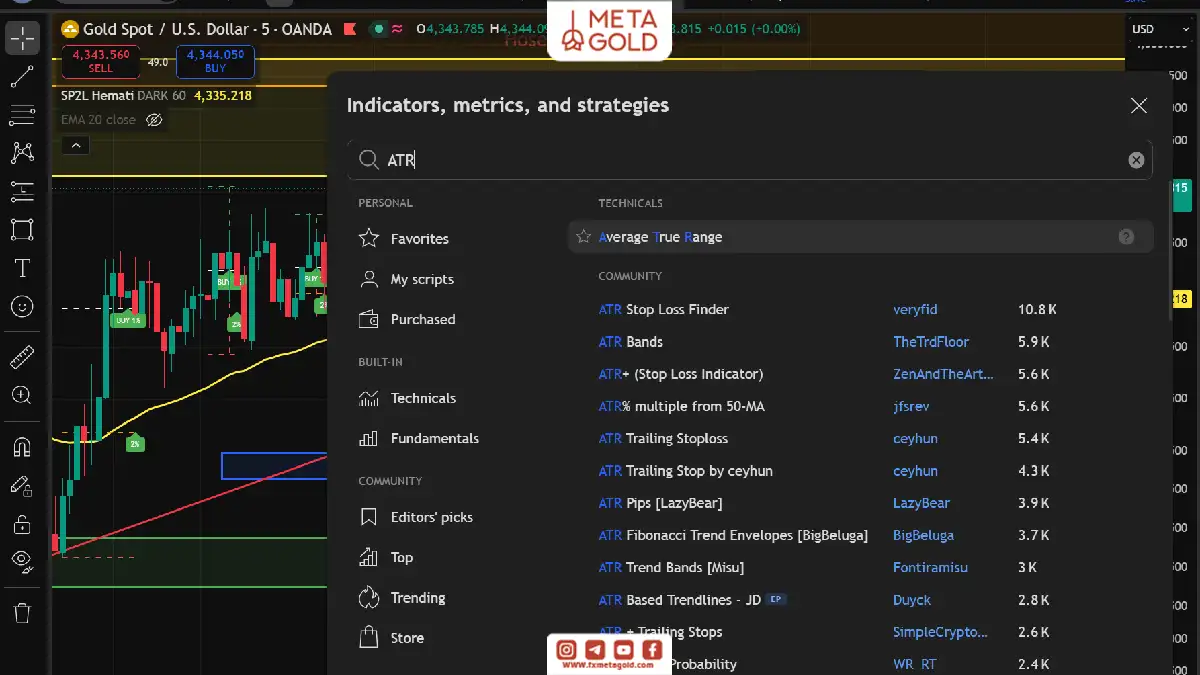Select the geometric shapes tool
1200x675 pixels.
22,229
